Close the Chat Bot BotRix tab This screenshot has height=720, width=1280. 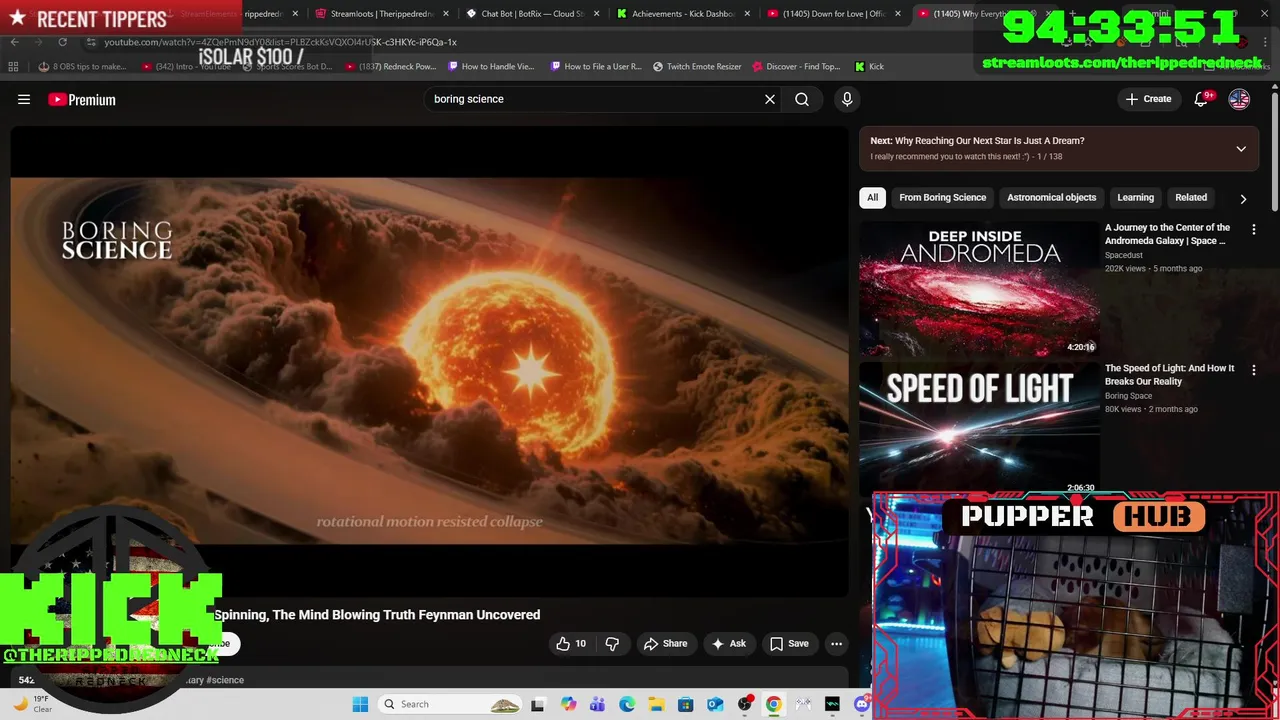tap(597, 14)
